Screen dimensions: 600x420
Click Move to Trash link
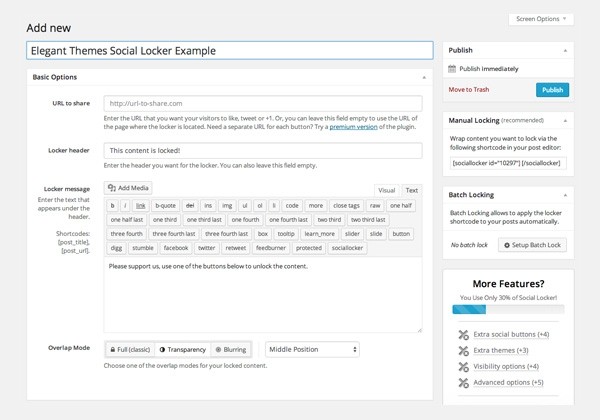tap(469, 90)
